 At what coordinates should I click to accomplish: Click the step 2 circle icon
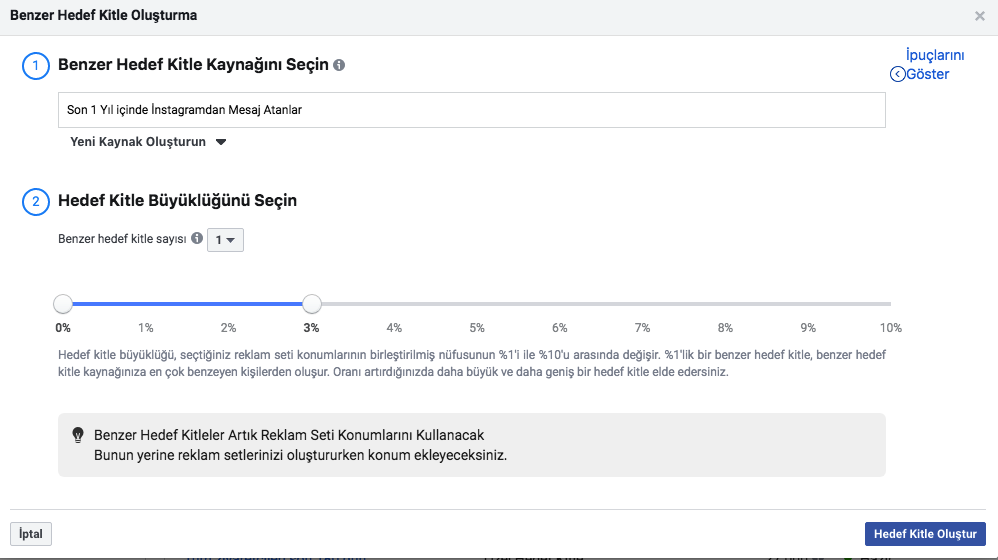tap(36, 202)
